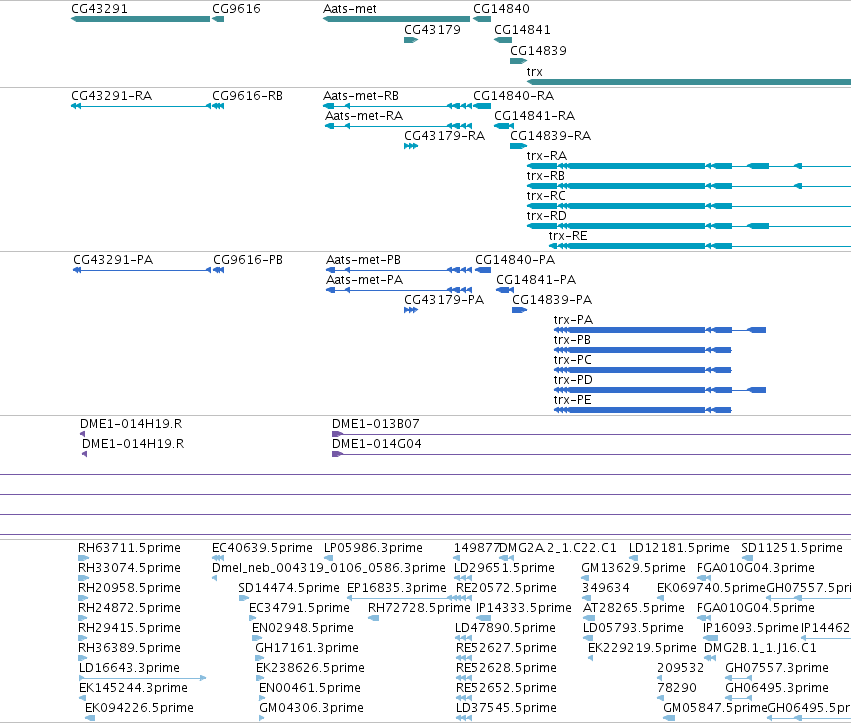Select the GH07557.3prime EST
The width and height of the screenshot is (851, 723).
[738, 677]
